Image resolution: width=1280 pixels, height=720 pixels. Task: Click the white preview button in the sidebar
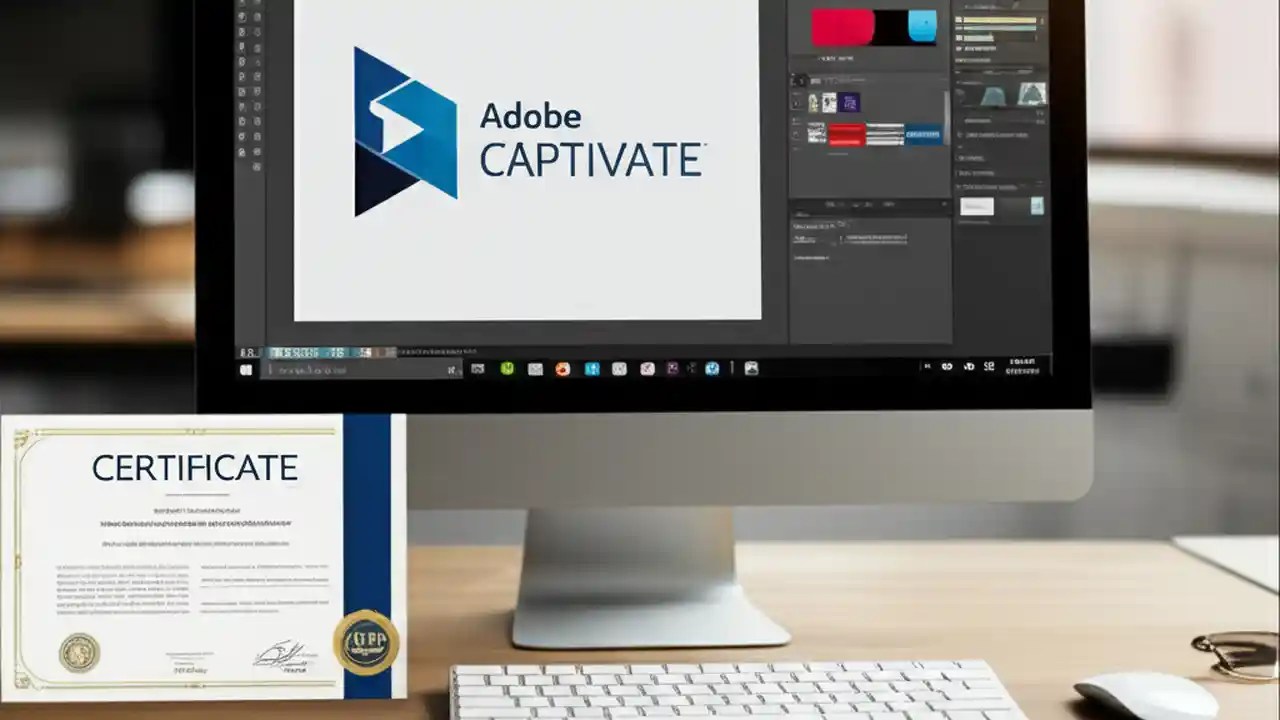pyautogui.click(x=977, y=207)
